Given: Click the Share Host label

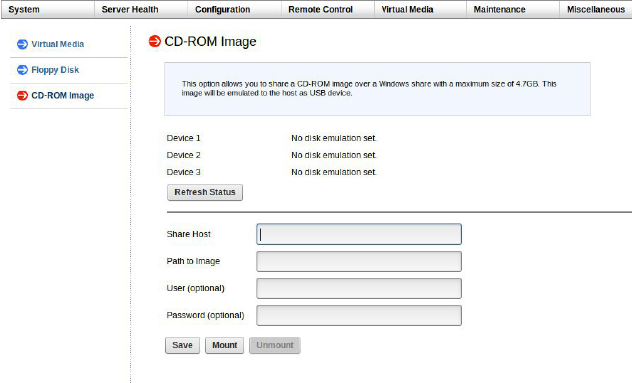Looking at the screenshot, I should tap(189, 234).
